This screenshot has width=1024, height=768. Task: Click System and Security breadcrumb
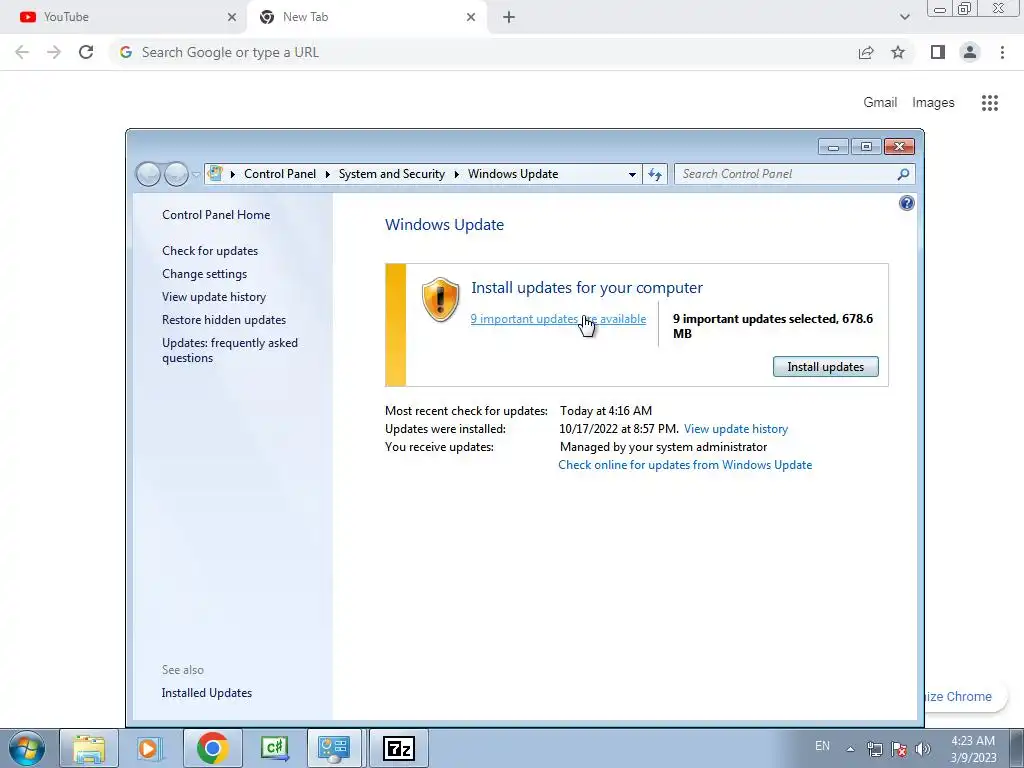pyautogui.click(x=392, y=174)
